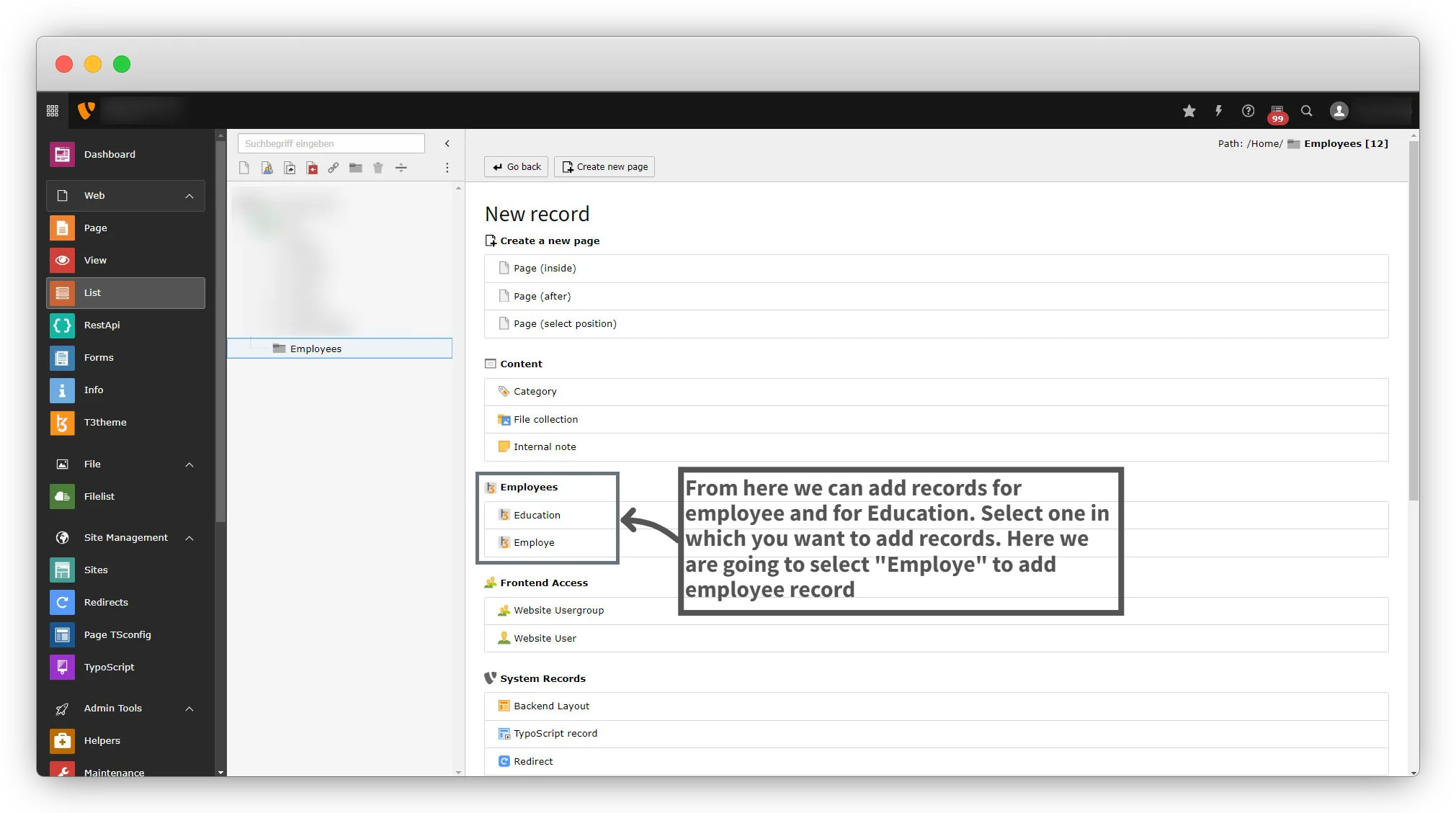The width and height of the screenshot is (1456, 813).
Task: Click the bookmarks star icon
Action: pyautogui.click(x=1189, y=111)
